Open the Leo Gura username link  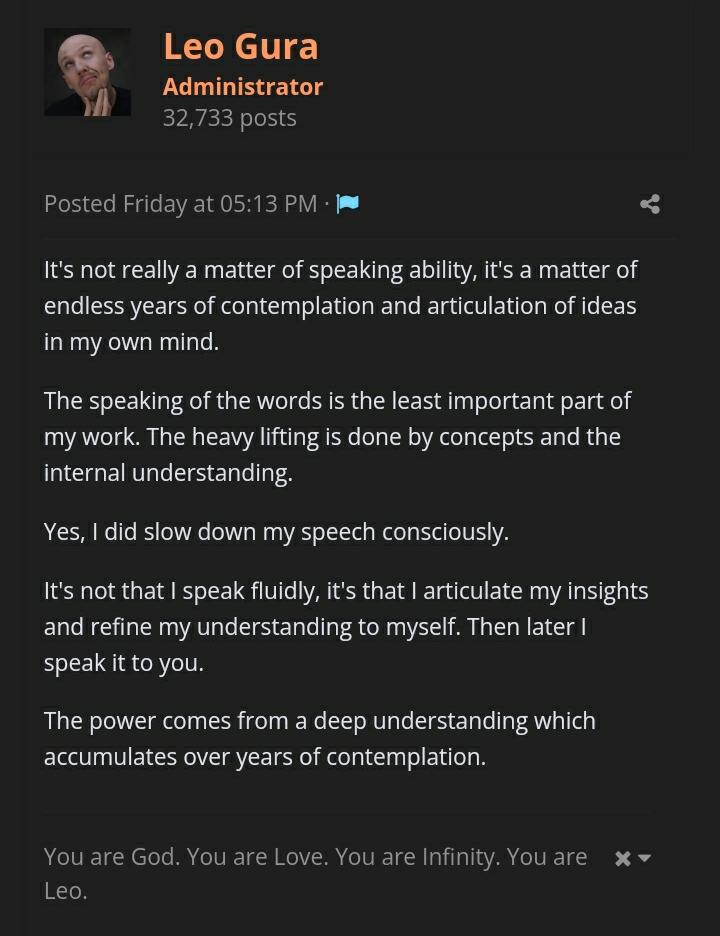[240, 46]
